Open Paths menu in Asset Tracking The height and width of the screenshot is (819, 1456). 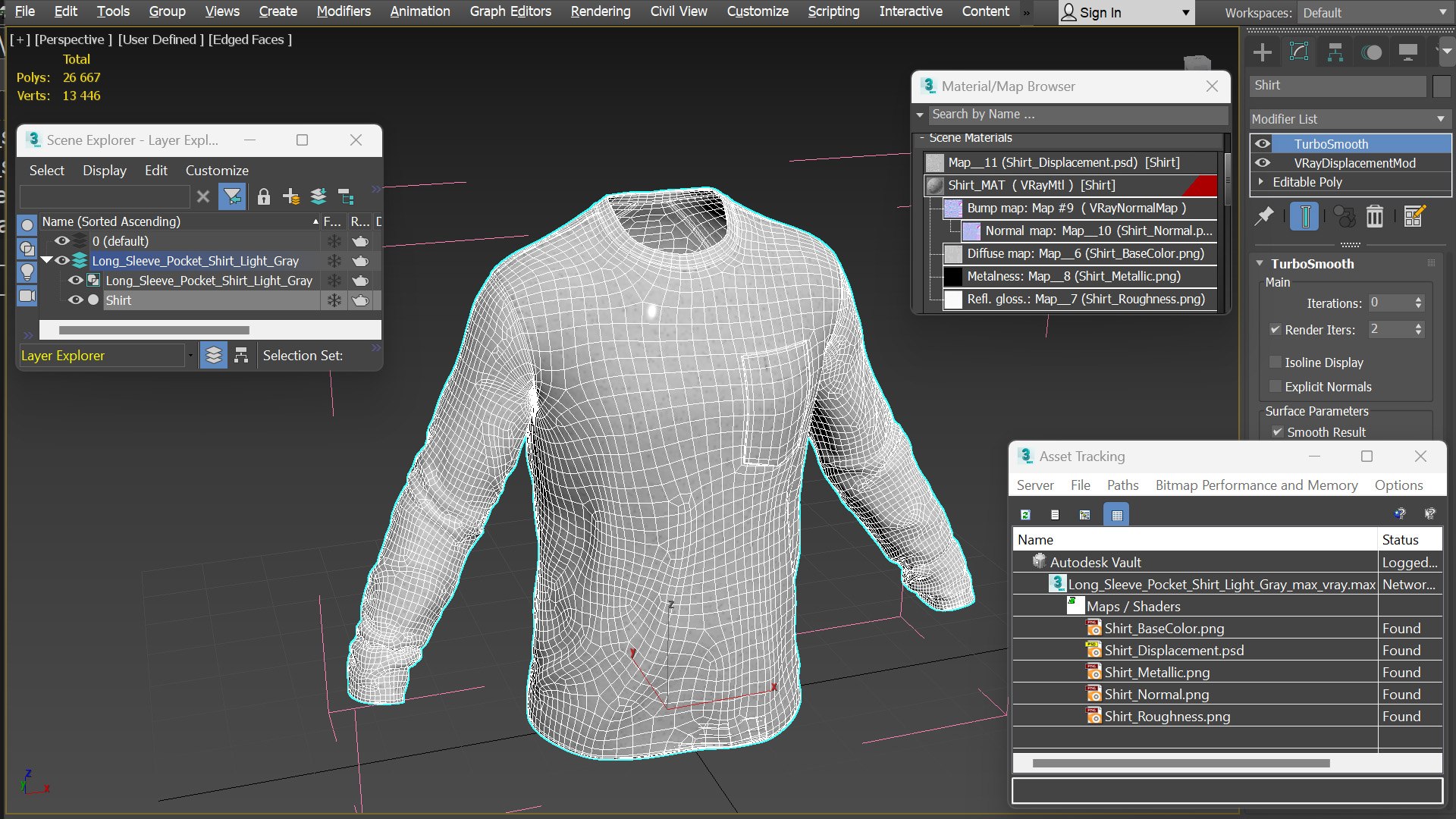tap(1122, 485)
